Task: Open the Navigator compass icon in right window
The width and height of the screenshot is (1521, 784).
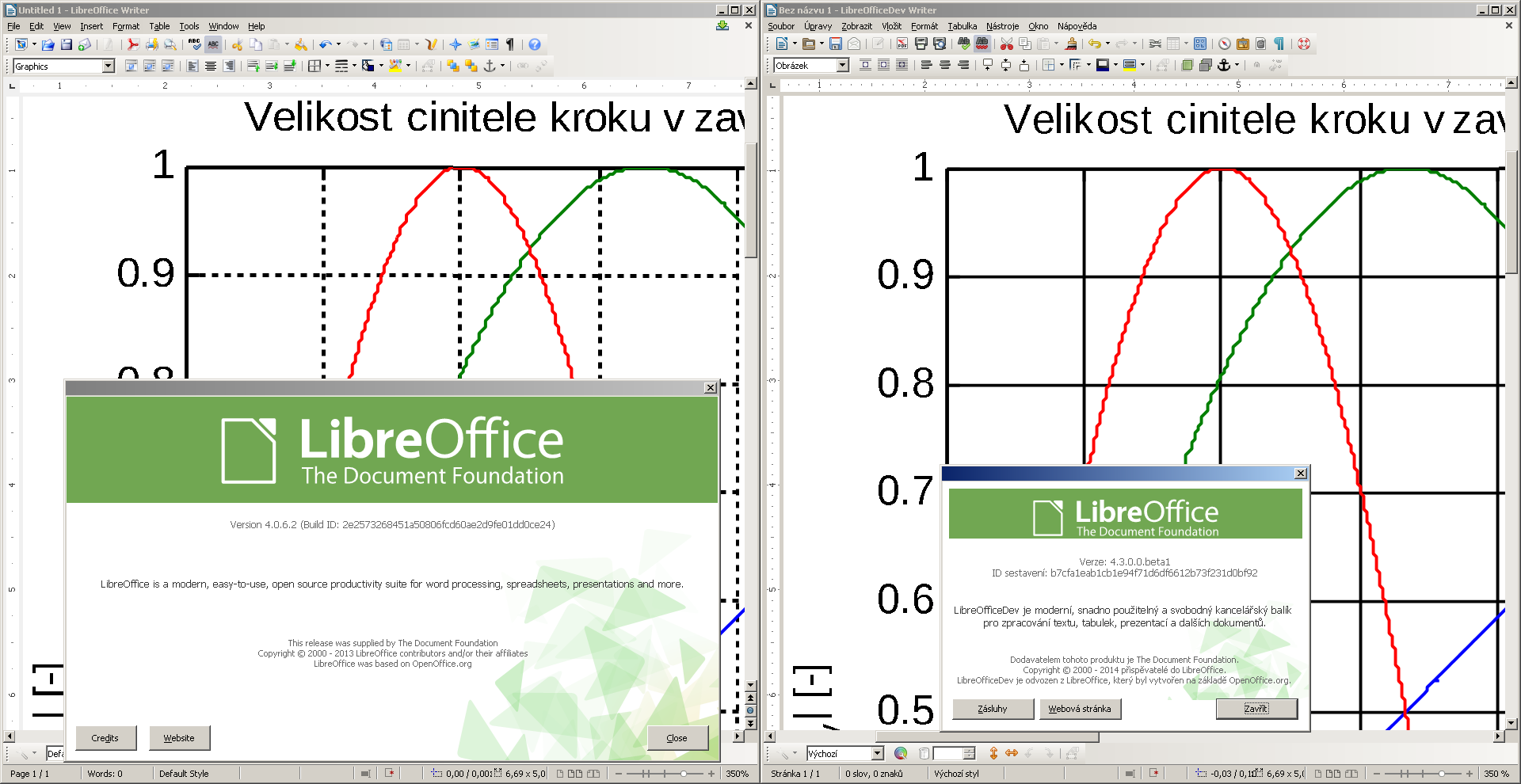Action: (1225, 44)
